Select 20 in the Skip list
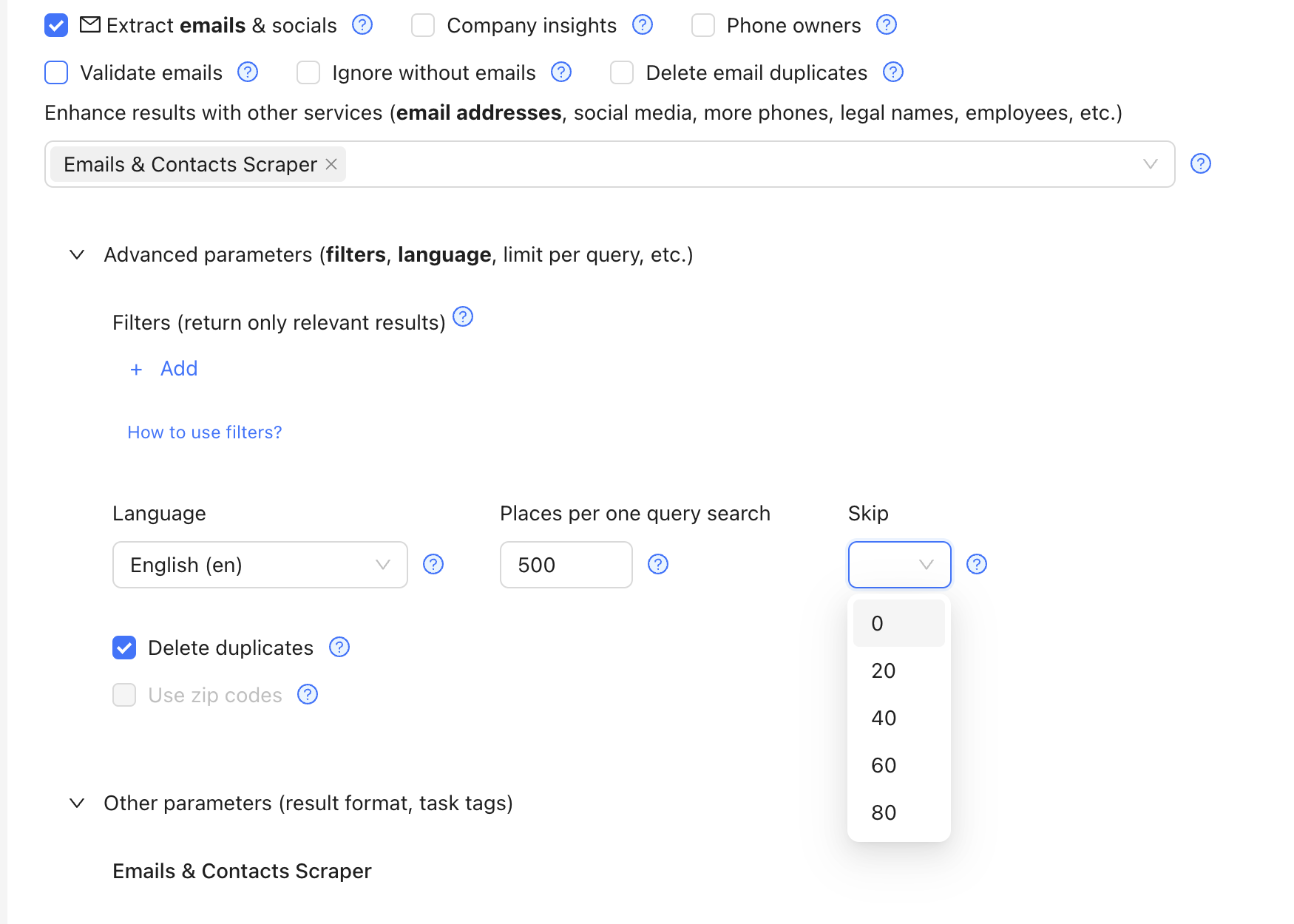 [x=899, y=670]
